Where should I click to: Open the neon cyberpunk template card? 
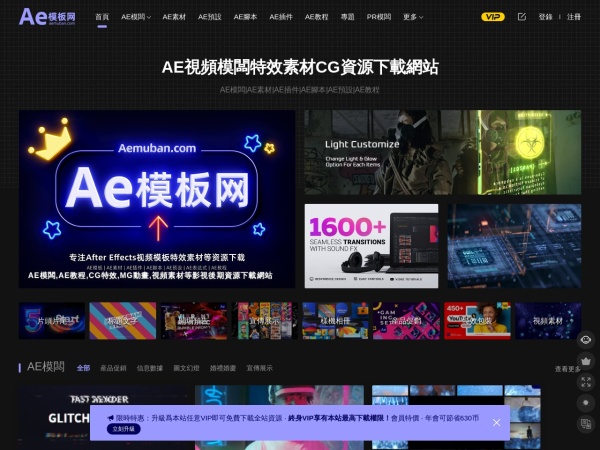click(x=280, y=417)
